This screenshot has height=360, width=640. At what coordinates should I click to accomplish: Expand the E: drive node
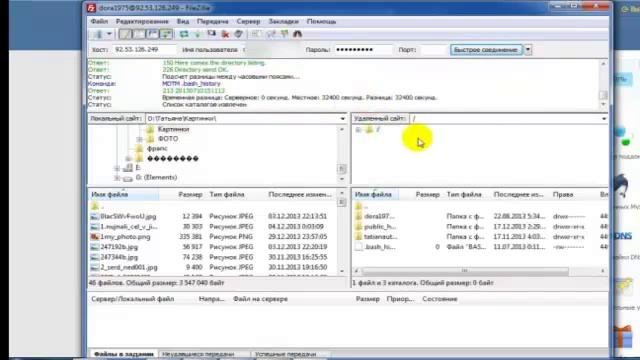pyautogui.click(x=117, y=168)
